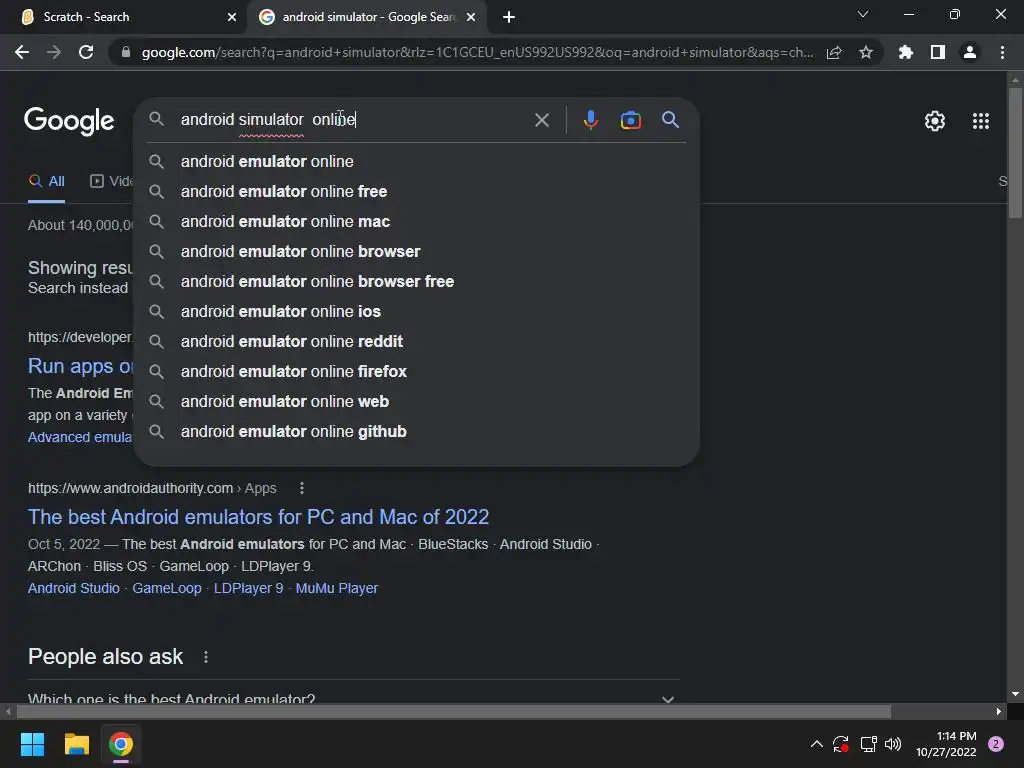Viewport: 1024px width, 768px height.
Task: Close the android simulator search tab
Action: pyautogui.click(x=471, y=17)
